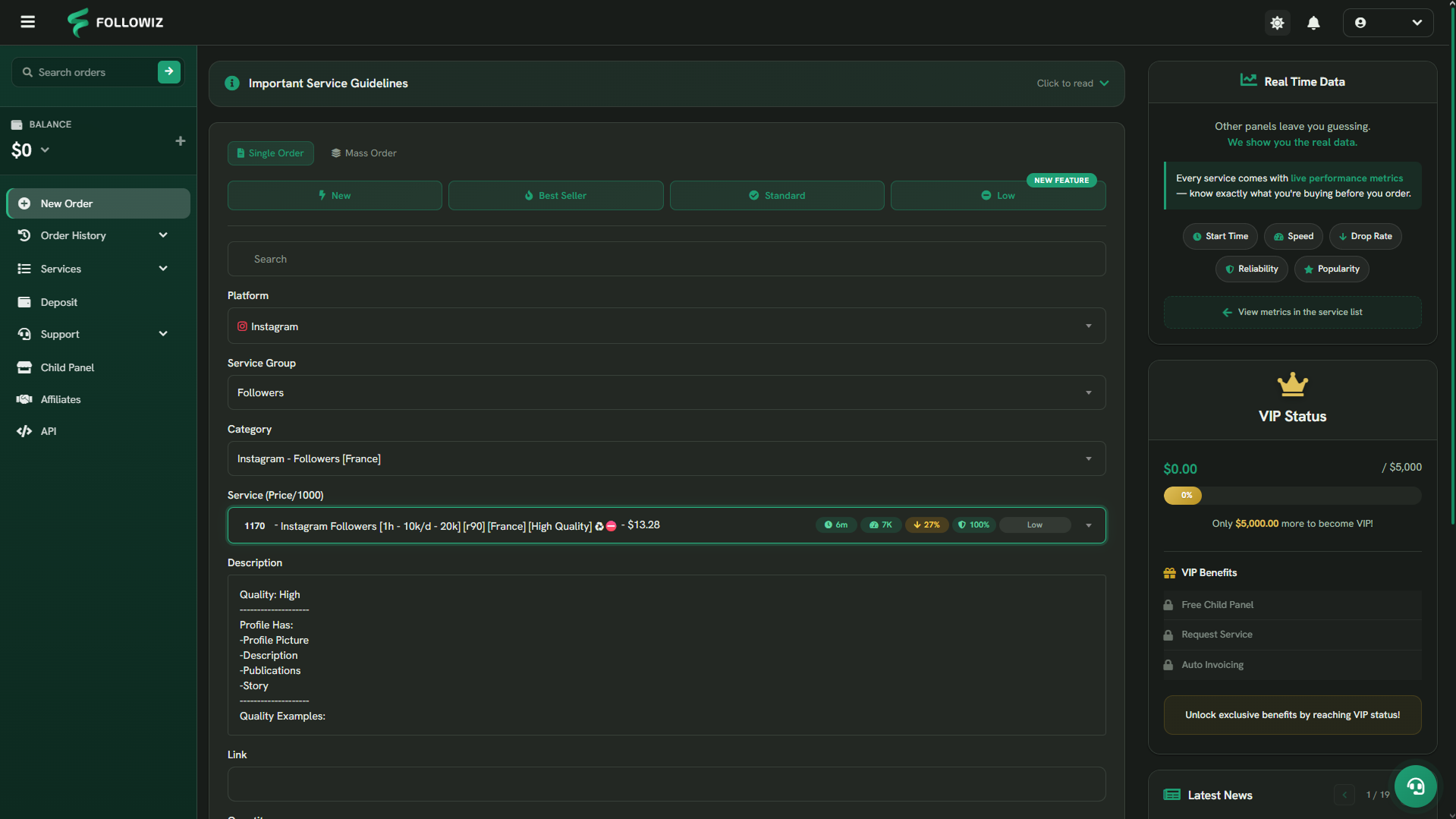This screenshot has height=819, width=1456.
Task: Switch to Mass Order tab
Action: click(363, 153)
